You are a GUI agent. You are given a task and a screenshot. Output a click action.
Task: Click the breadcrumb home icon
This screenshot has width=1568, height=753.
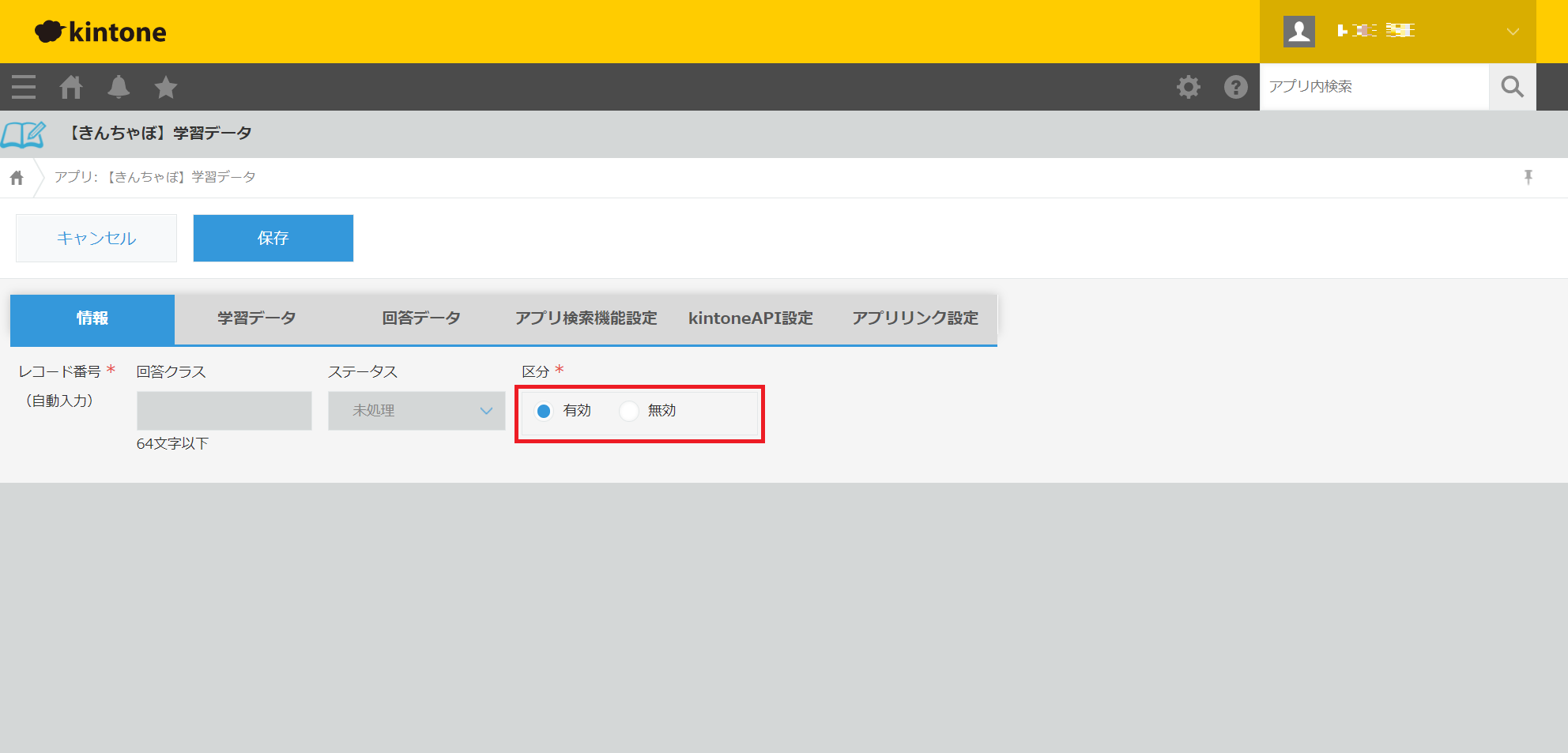point(17,178)
